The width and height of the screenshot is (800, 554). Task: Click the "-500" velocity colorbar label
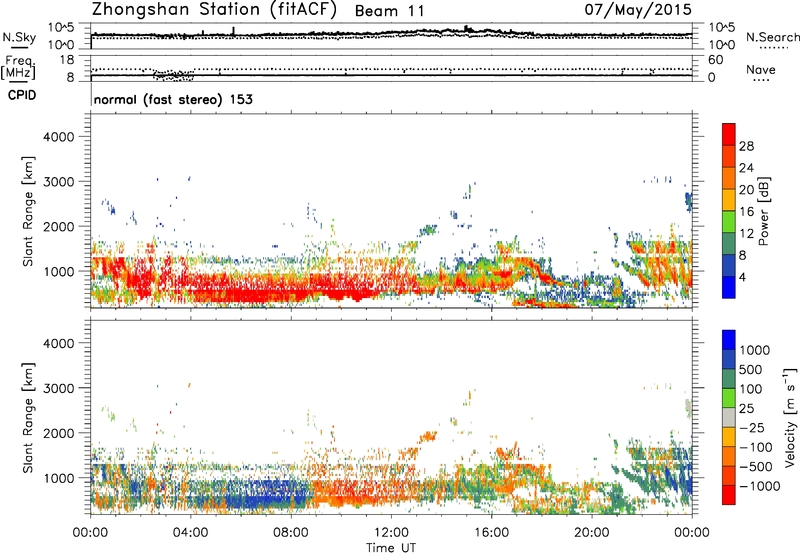click(x=756, y=467)
